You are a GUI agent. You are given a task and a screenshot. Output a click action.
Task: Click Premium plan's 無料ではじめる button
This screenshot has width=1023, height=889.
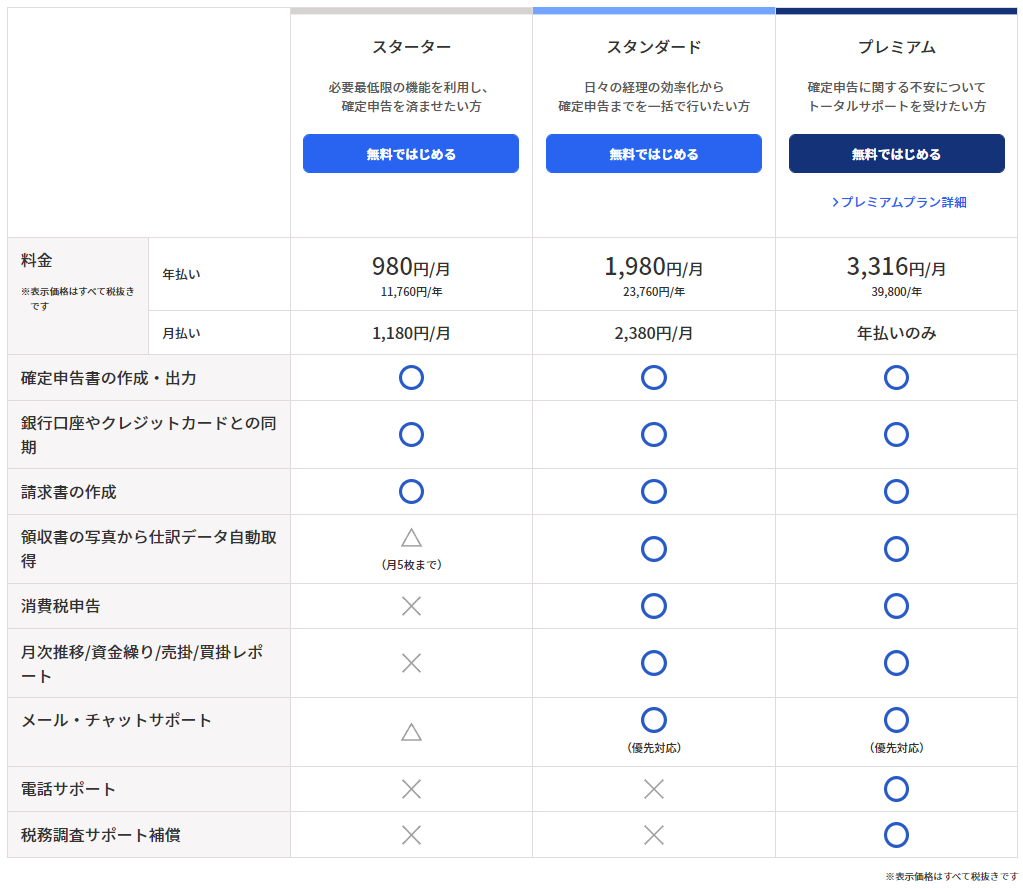896,153
